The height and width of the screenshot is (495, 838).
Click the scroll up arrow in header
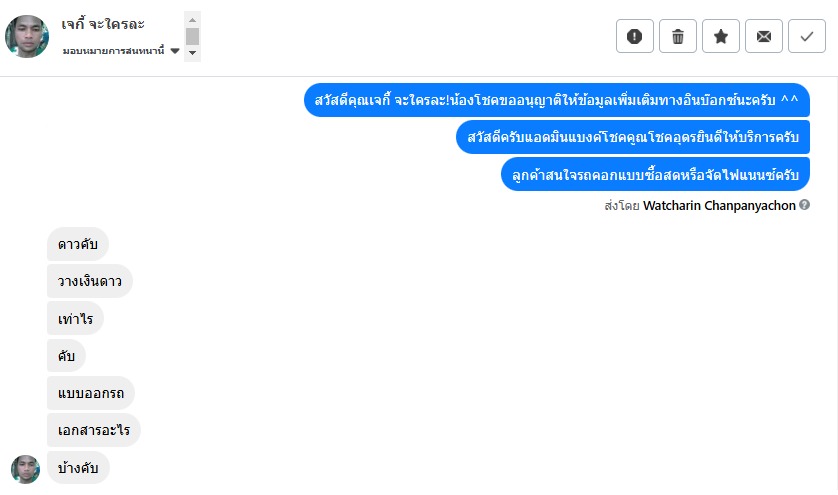pos(192,20)
